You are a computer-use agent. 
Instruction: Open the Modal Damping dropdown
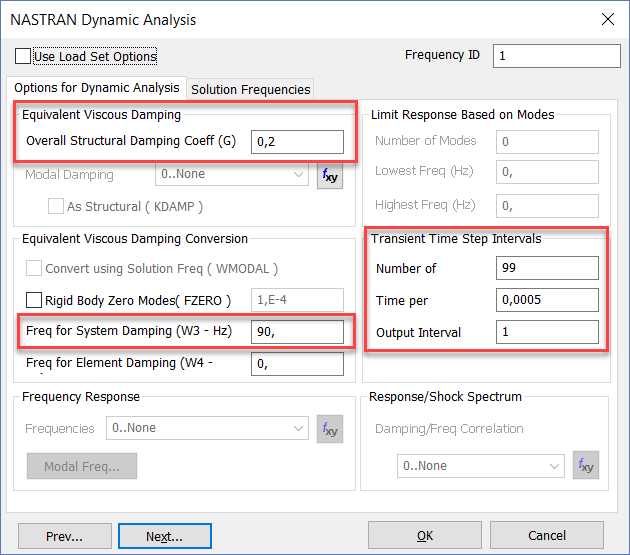(232, 174)
